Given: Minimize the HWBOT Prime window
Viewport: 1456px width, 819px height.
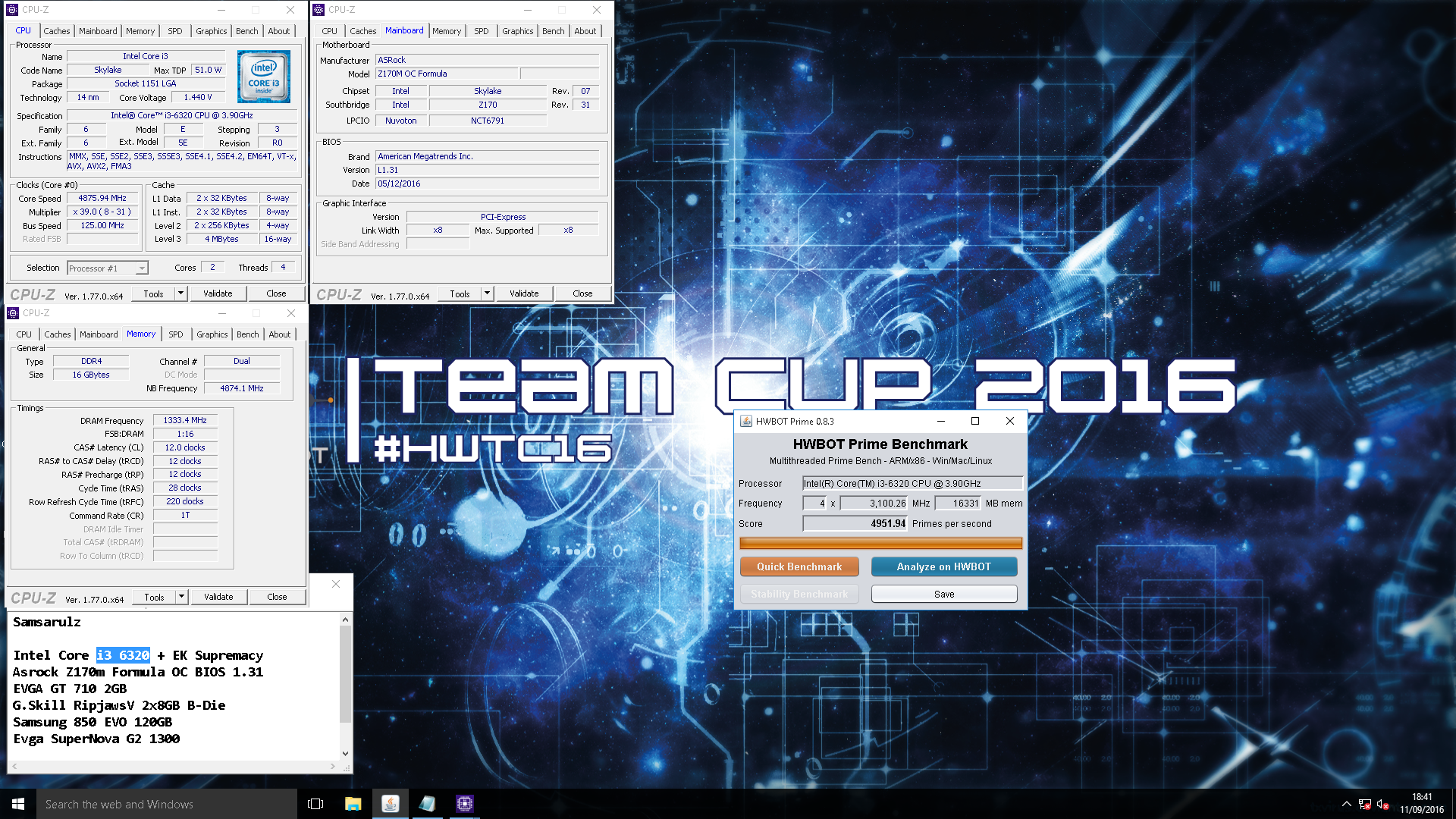Looking at the screenshot, I should (x=940, y=422).
